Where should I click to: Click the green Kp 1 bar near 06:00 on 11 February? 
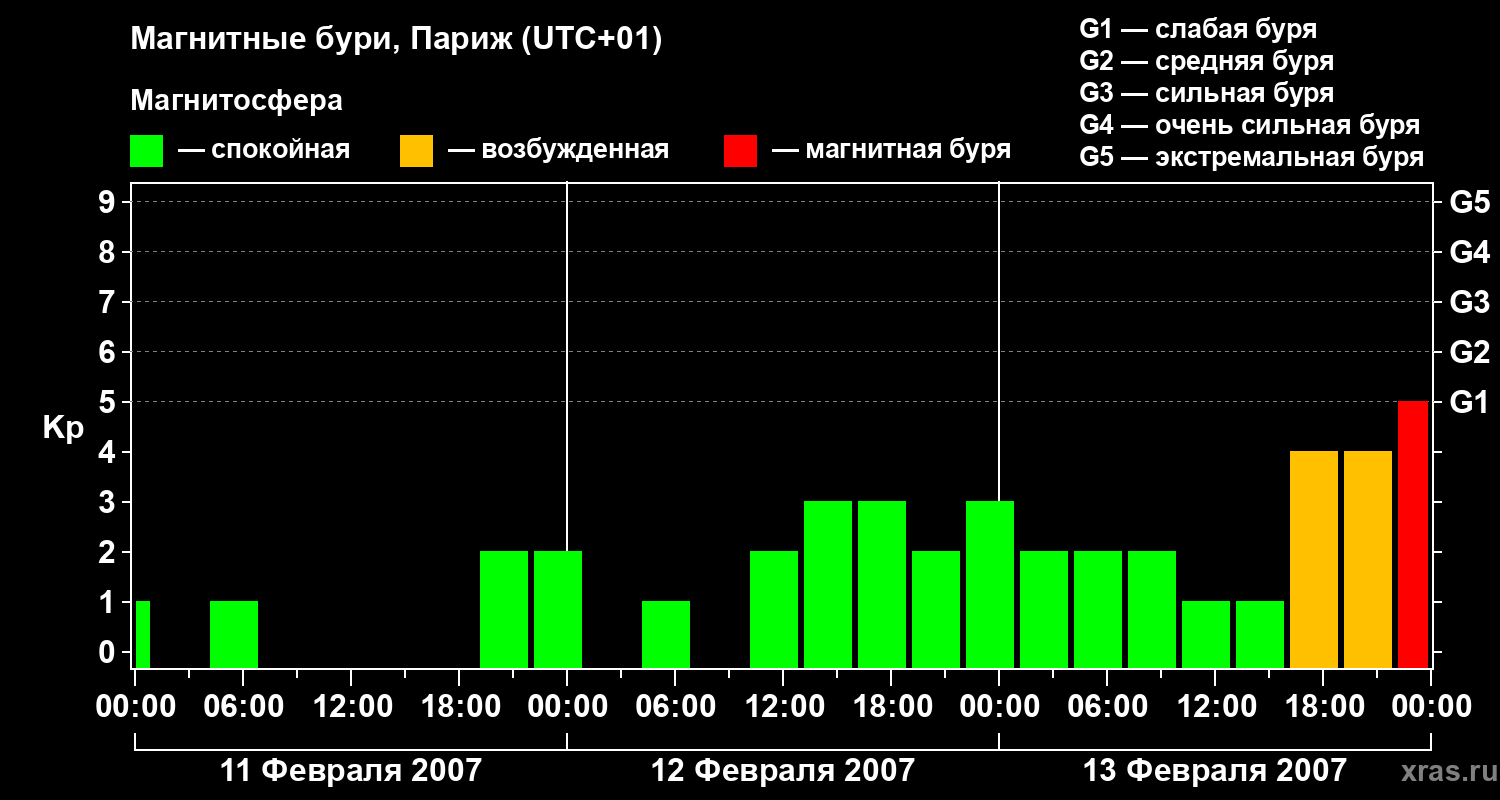[x=234, y=634]
